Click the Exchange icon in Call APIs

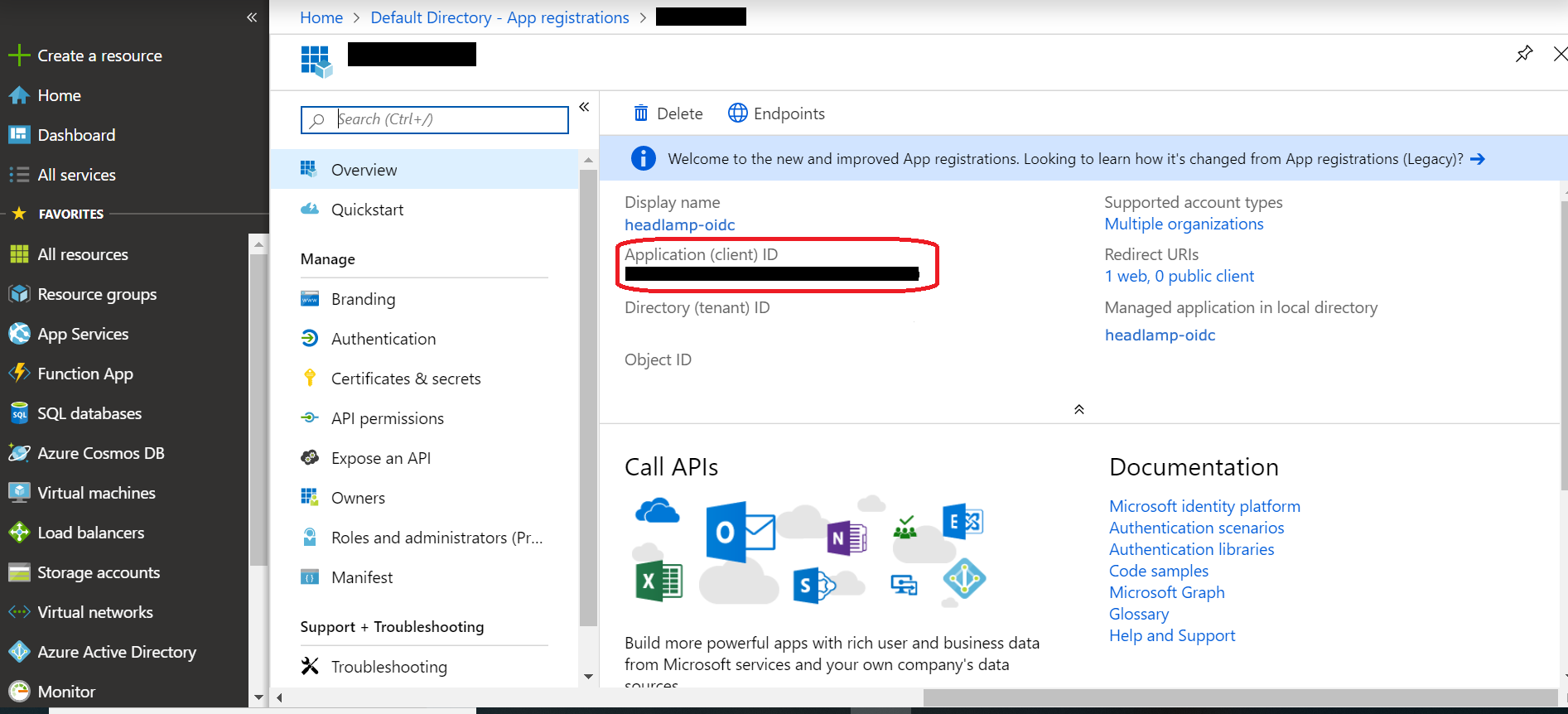pyautogui.click(x=963, y=521)
